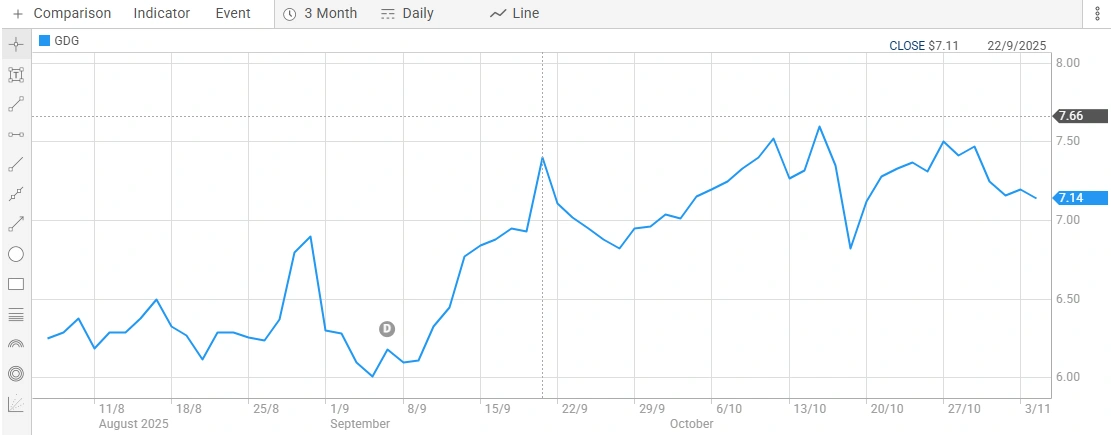
Task: Open the vertical dots more-options menu
Action: (1097, 14)
